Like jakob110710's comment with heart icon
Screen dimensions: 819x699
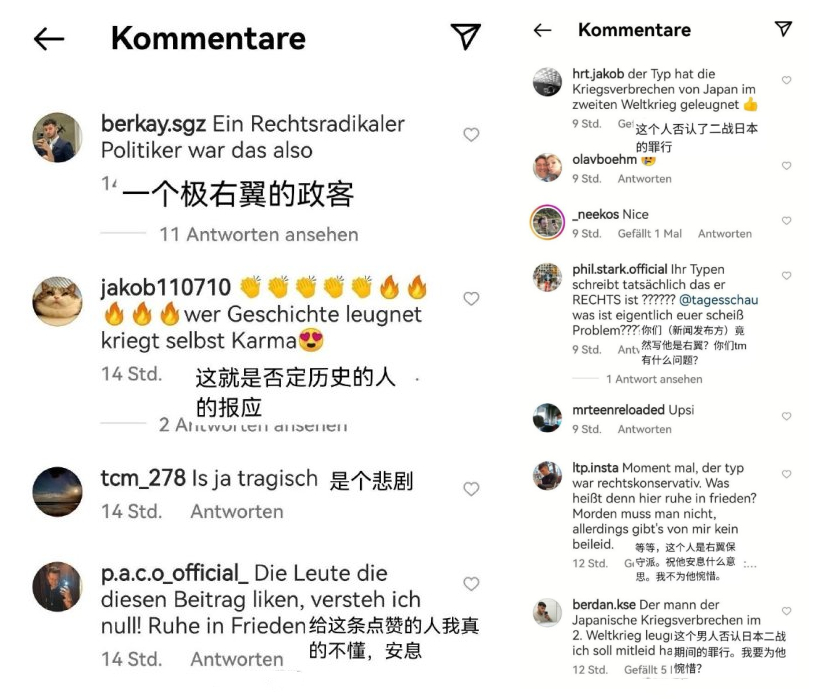coord(471,298)
